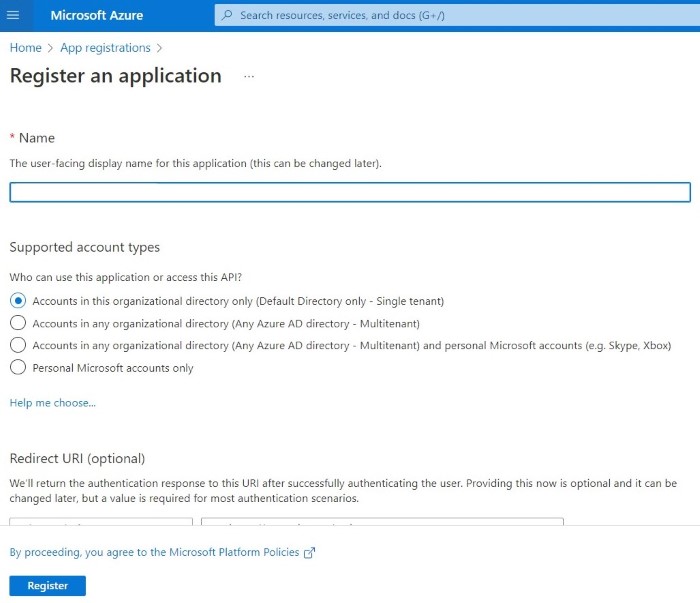Image resolution: width=700 pixels, height=603 pixels.
Task: Open Help me choose link
Action: [53, 403]
